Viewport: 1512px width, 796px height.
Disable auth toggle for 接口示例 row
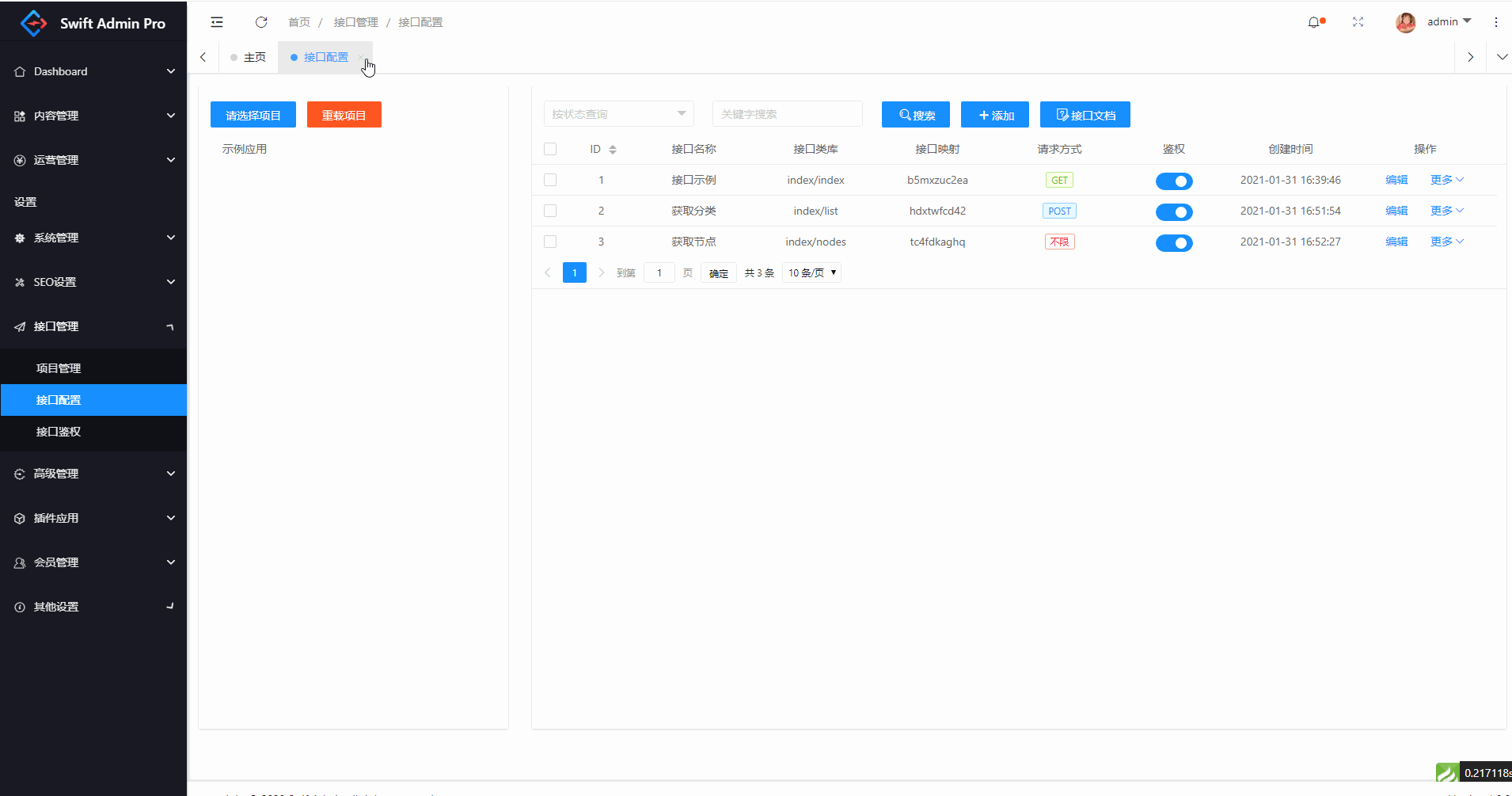(1173, 181)
